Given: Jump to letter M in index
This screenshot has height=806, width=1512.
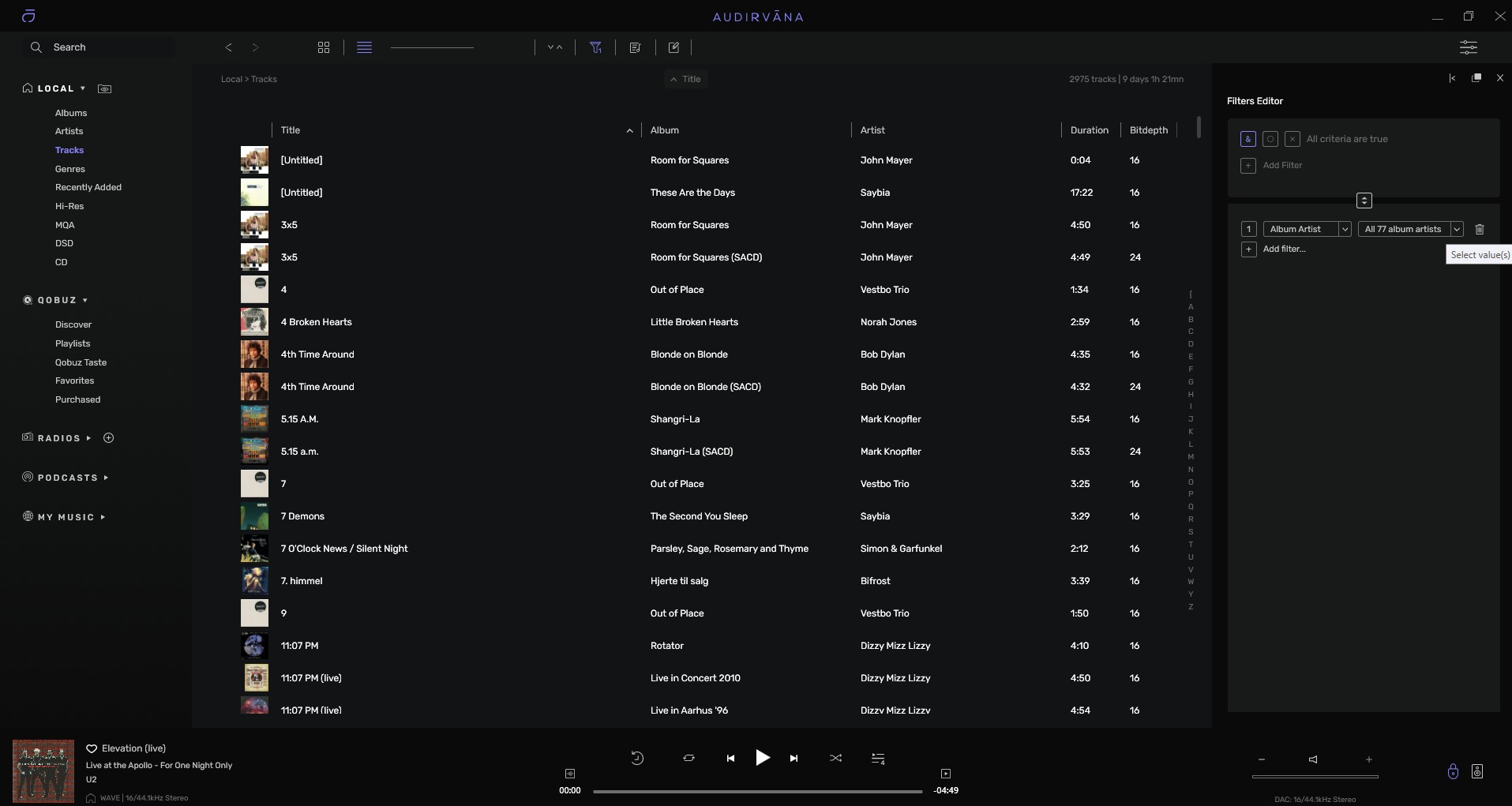Looking at the screenshot, I should pos(1191,457).
